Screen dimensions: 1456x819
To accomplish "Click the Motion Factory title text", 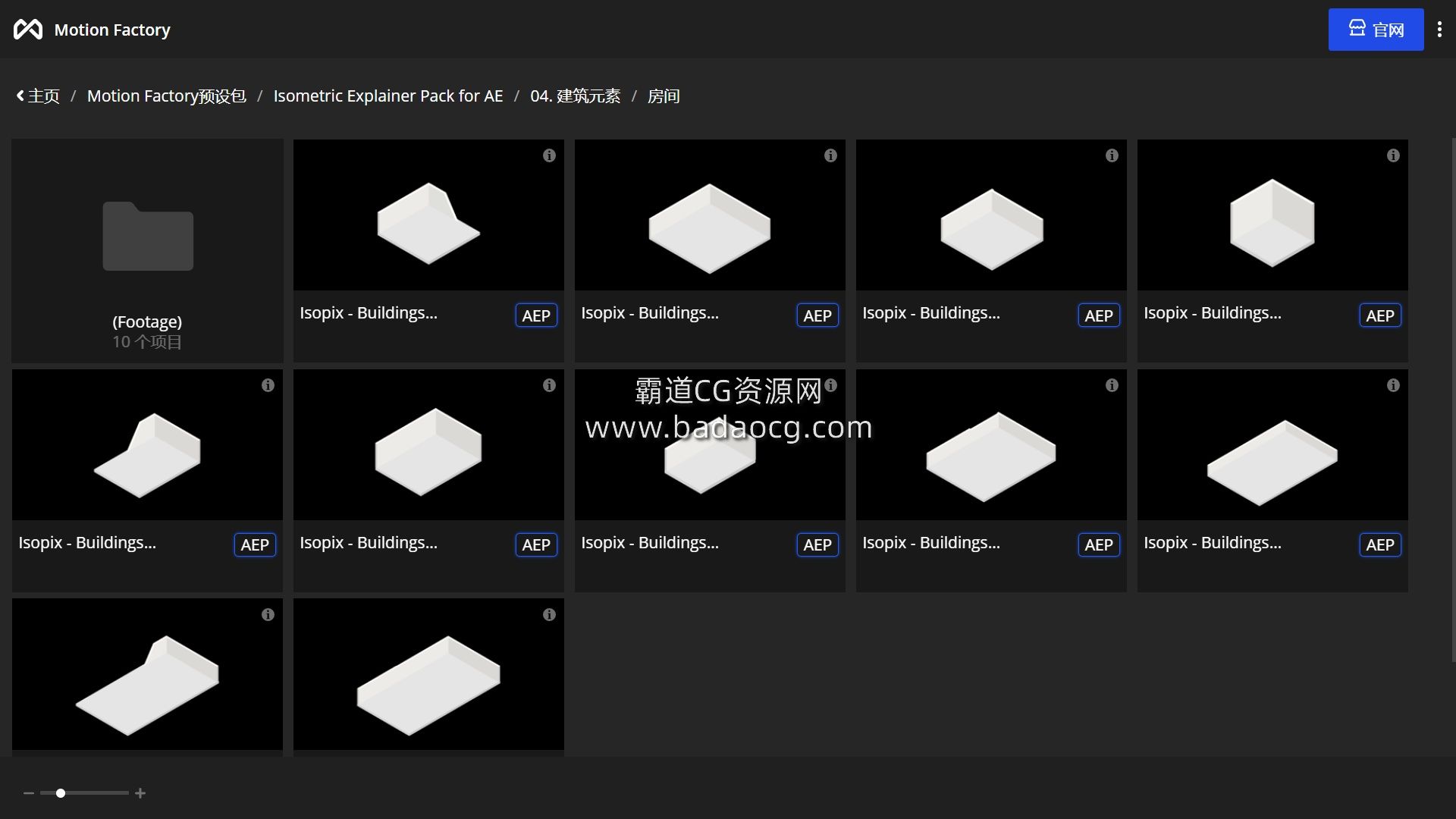I will point(112,30).
